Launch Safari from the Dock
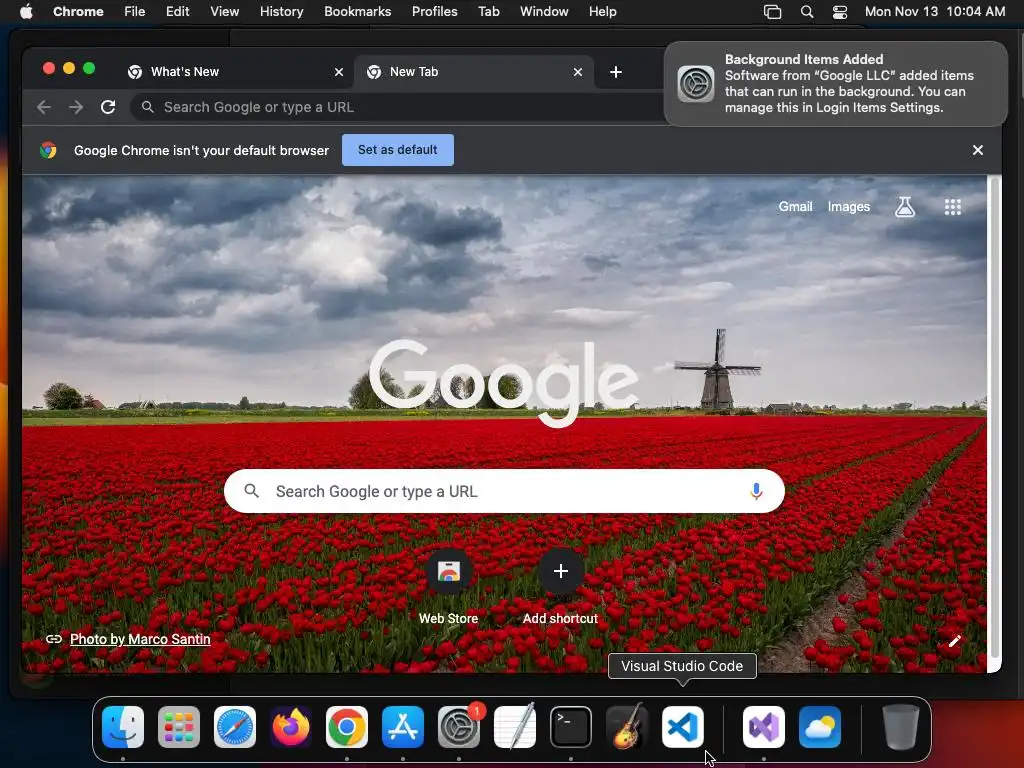Viewport: 1024px width, 768px height. (235, 727)
